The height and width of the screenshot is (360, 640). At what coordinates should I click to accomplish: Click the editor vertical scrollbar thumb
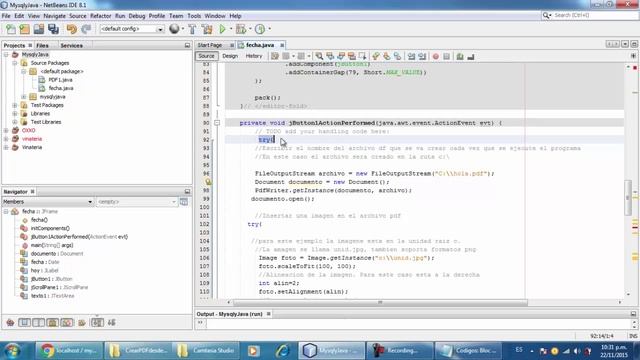click(x=627, y=198)
